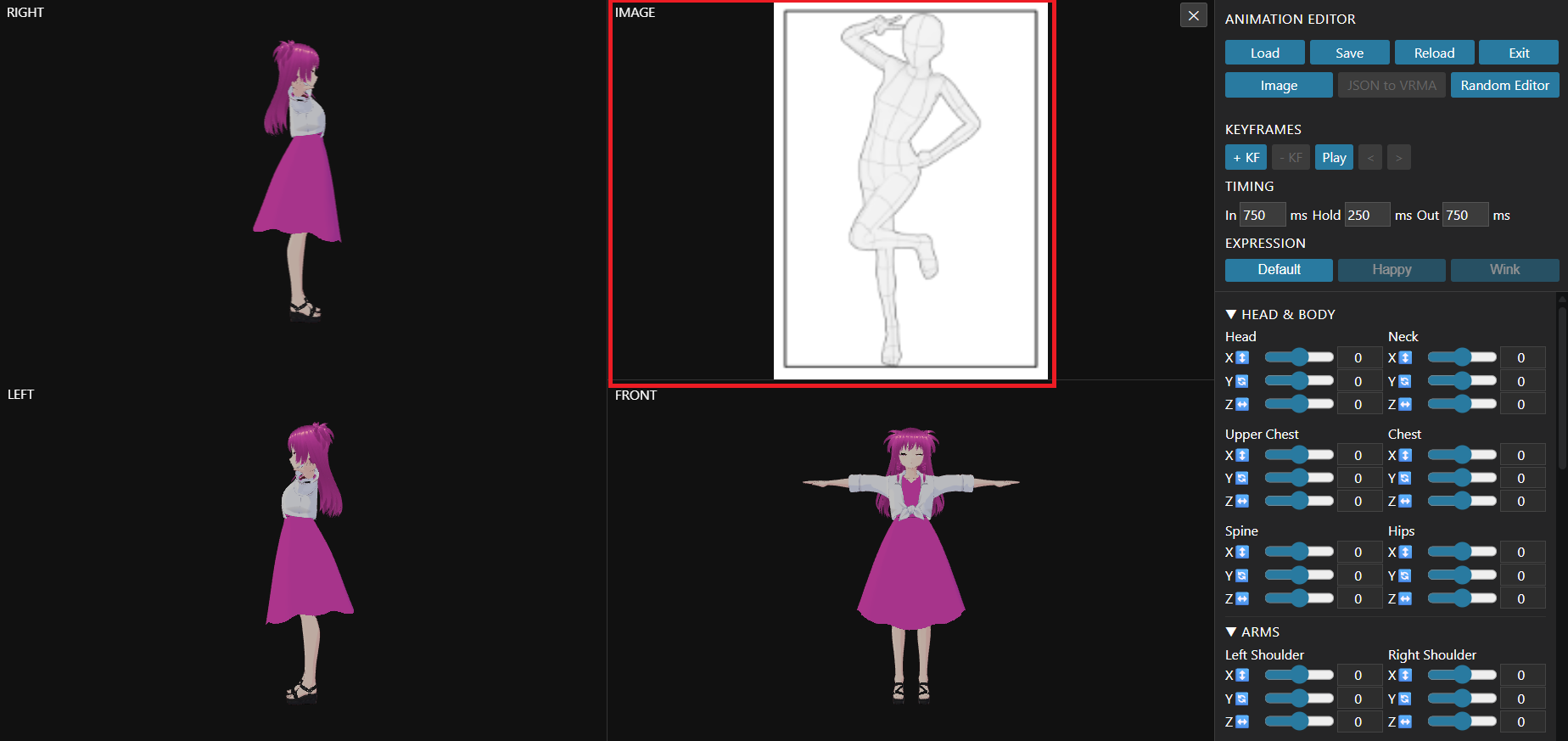Image resolution: width=1568 pixels, height=741 pixels.
Task: Click the character in the FRONT view
Action: (x=911, y=564)
